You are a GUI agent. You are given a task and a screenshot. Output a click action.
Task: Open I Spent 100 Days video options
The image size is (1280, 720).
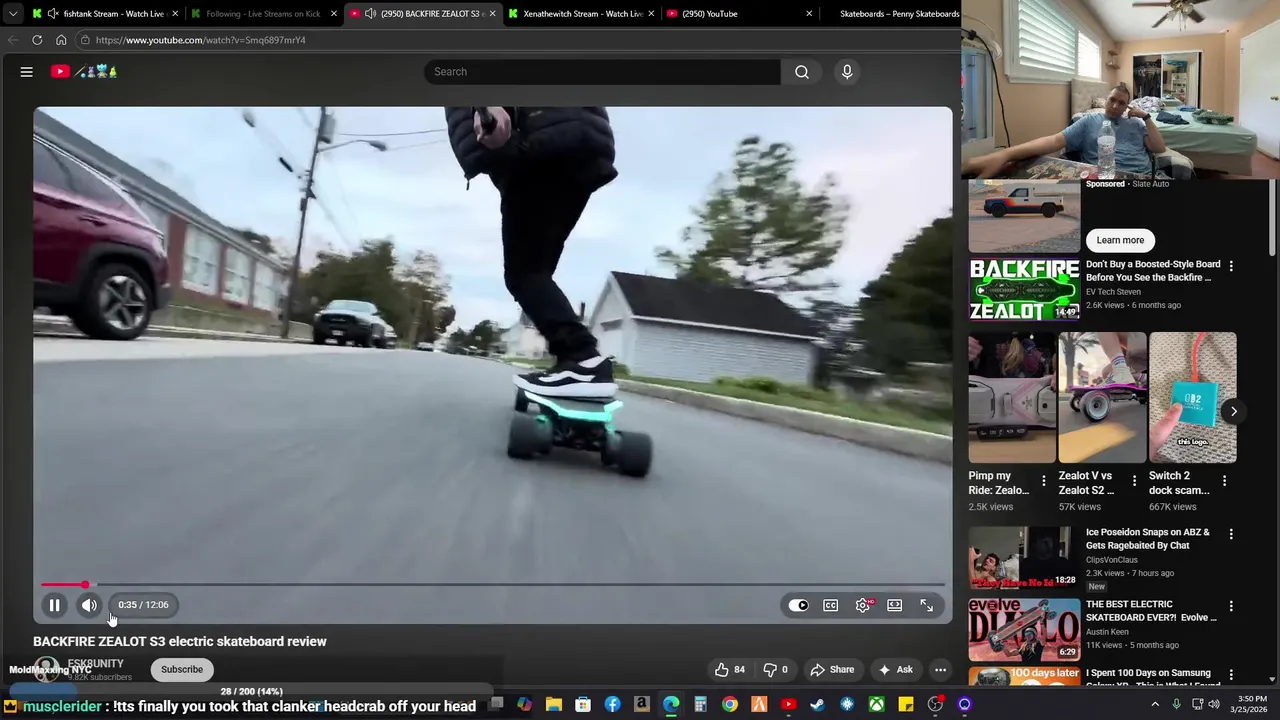(1231, 675)
